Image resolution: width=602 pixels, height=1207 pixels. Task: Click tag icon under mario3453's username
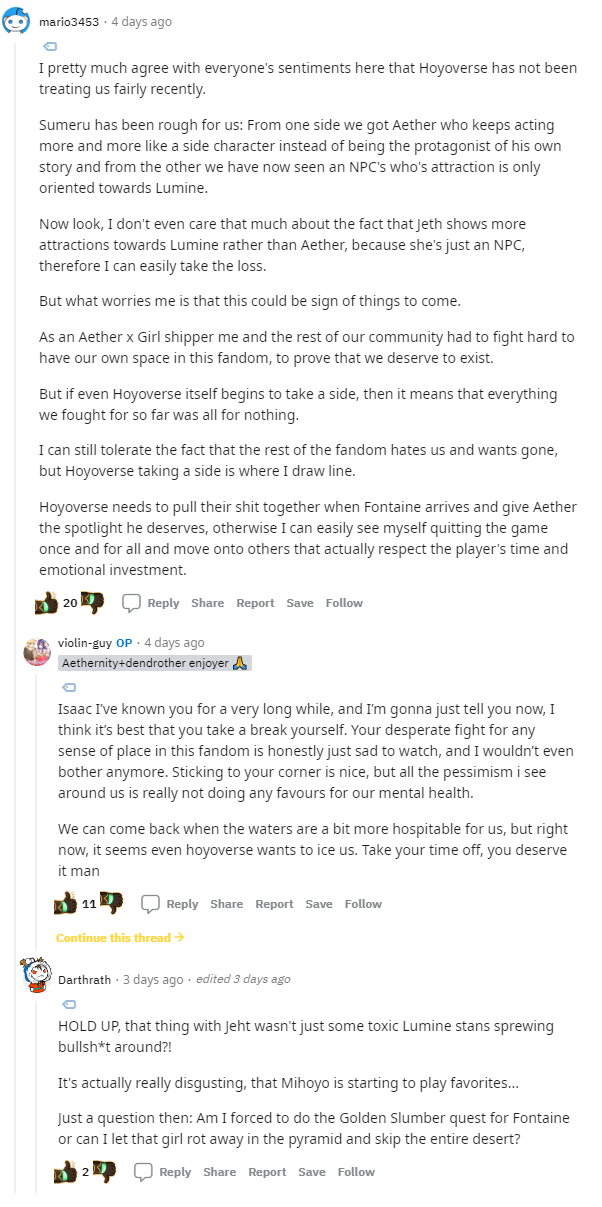50,46
